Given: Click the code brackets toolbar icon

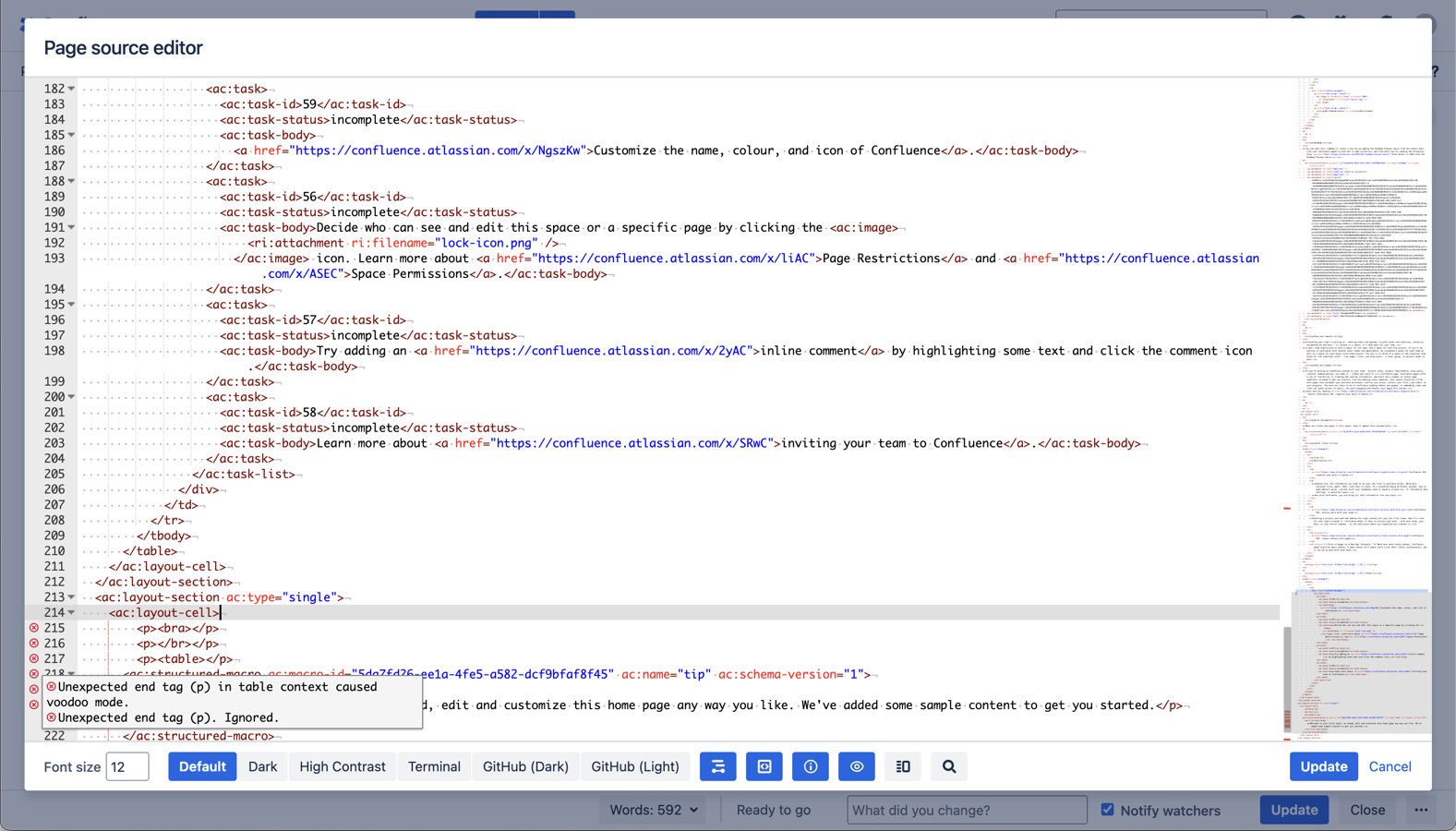Looking at the screenshot, I should (764, 766).
